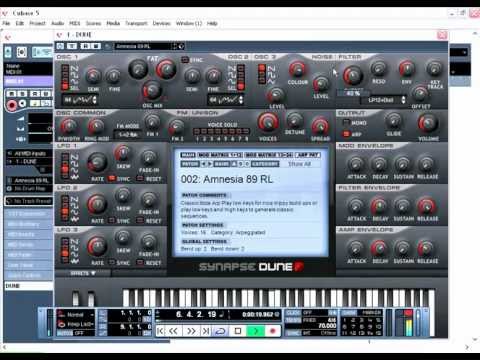
Task: Toggle LFO 3 RESET checkbox
Action: pos(140,262)
